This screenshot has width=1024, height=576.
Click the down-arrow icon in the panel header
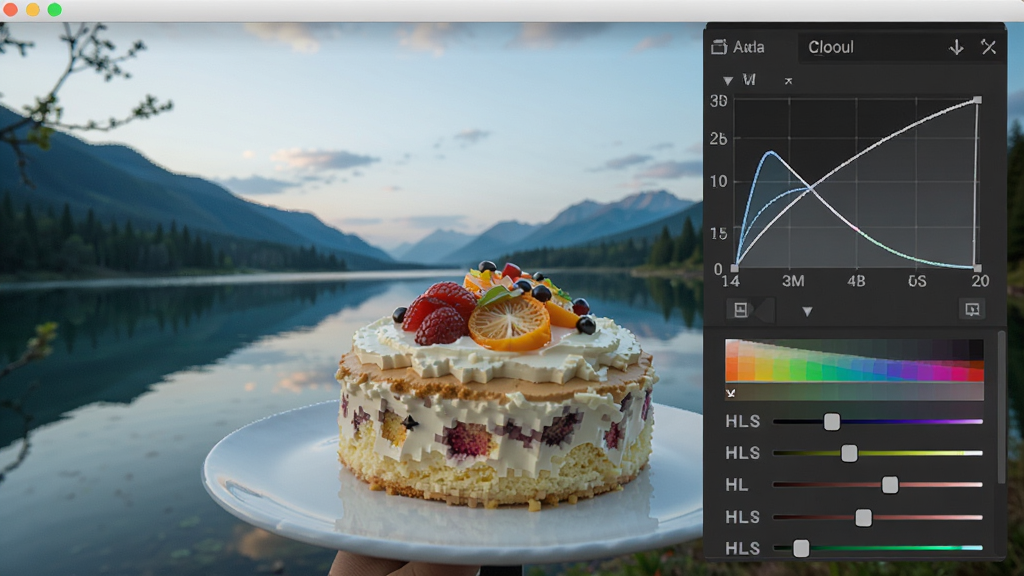point(956,47)
